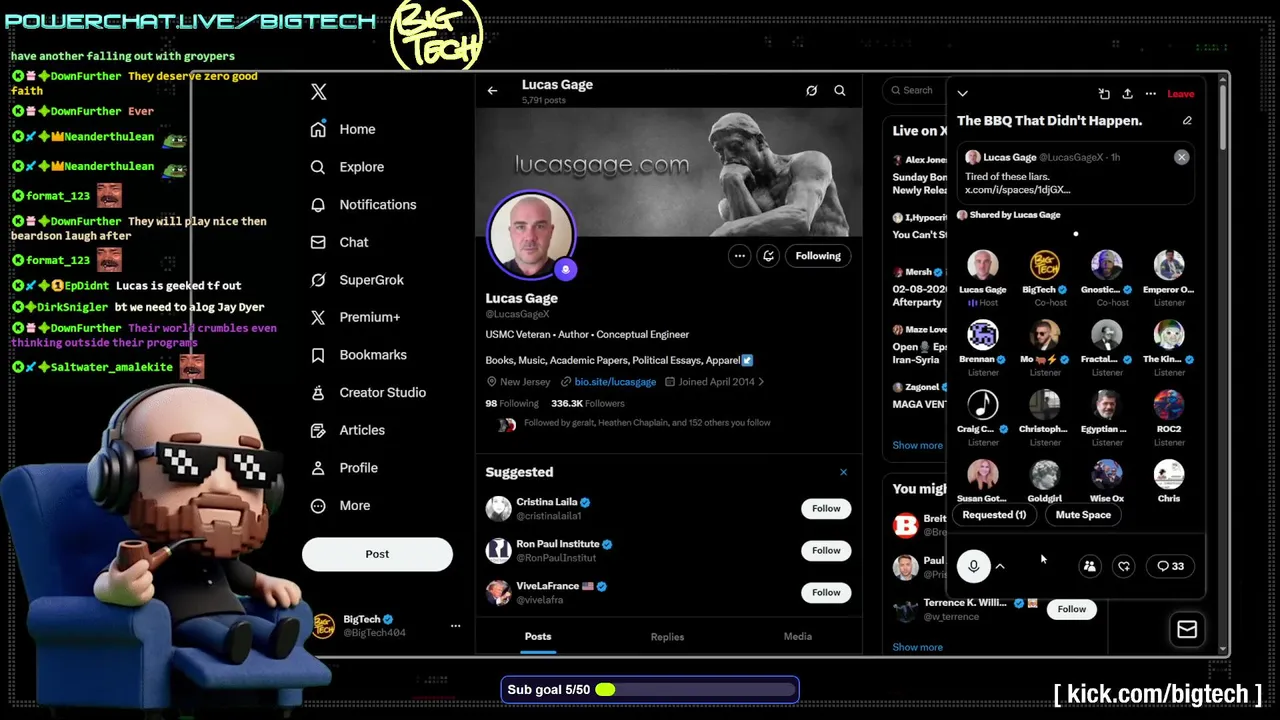Switch to the Media tab
This screenshot has height=720, width=1280.
click(x=797, y=637)
